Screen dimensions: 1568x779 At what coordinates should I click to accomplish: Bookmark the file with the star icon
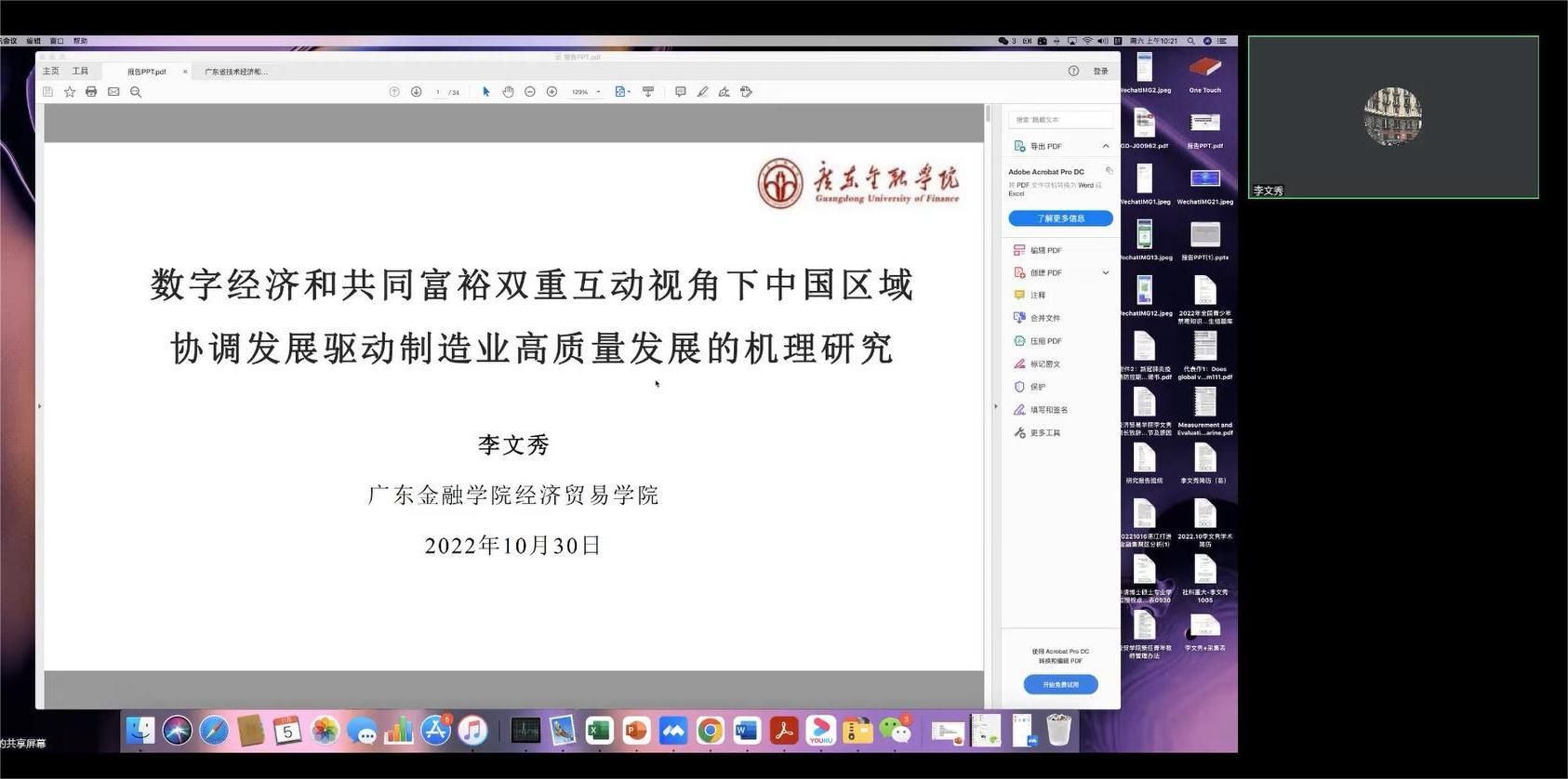click(x=70, y=92)
